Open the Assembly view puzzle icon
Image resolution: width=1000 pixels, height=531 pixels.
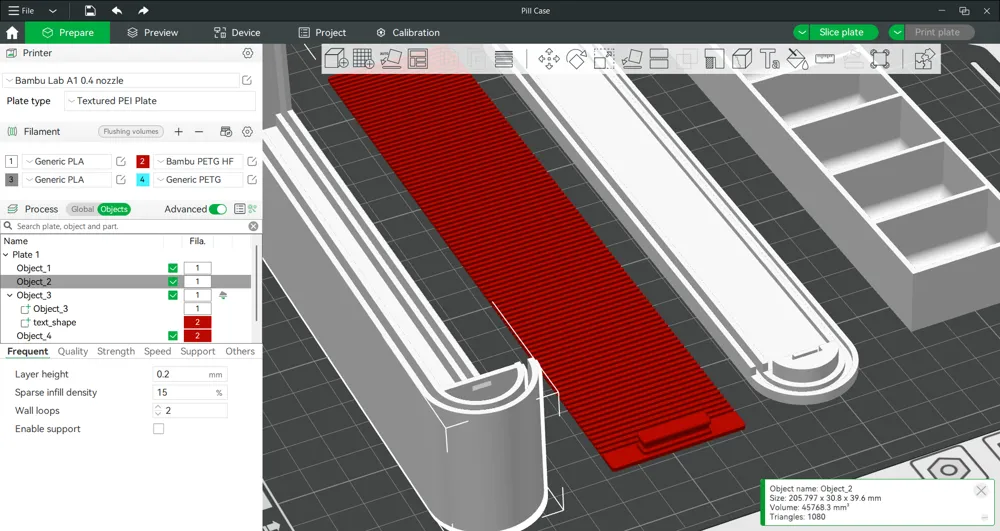924,59
